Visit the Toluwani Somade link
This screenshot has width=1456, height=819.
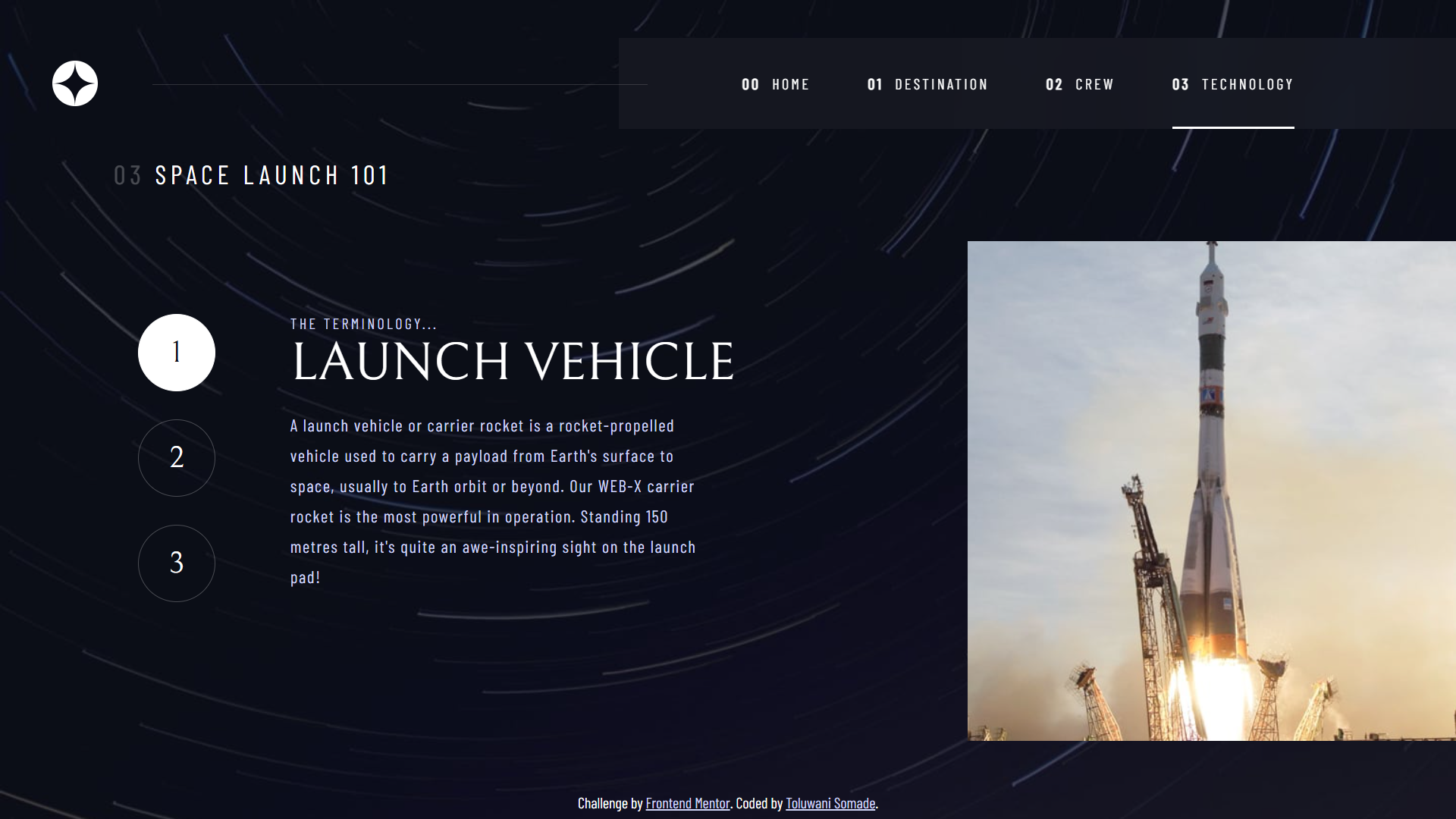pyautogui.click(x=830, y=803)
